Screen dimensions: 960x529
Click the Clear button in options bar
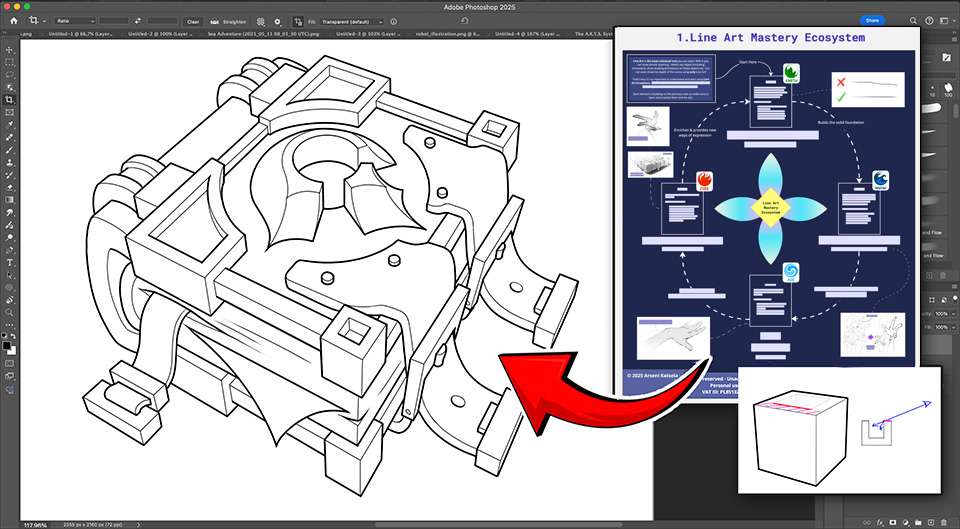point(193,20)
